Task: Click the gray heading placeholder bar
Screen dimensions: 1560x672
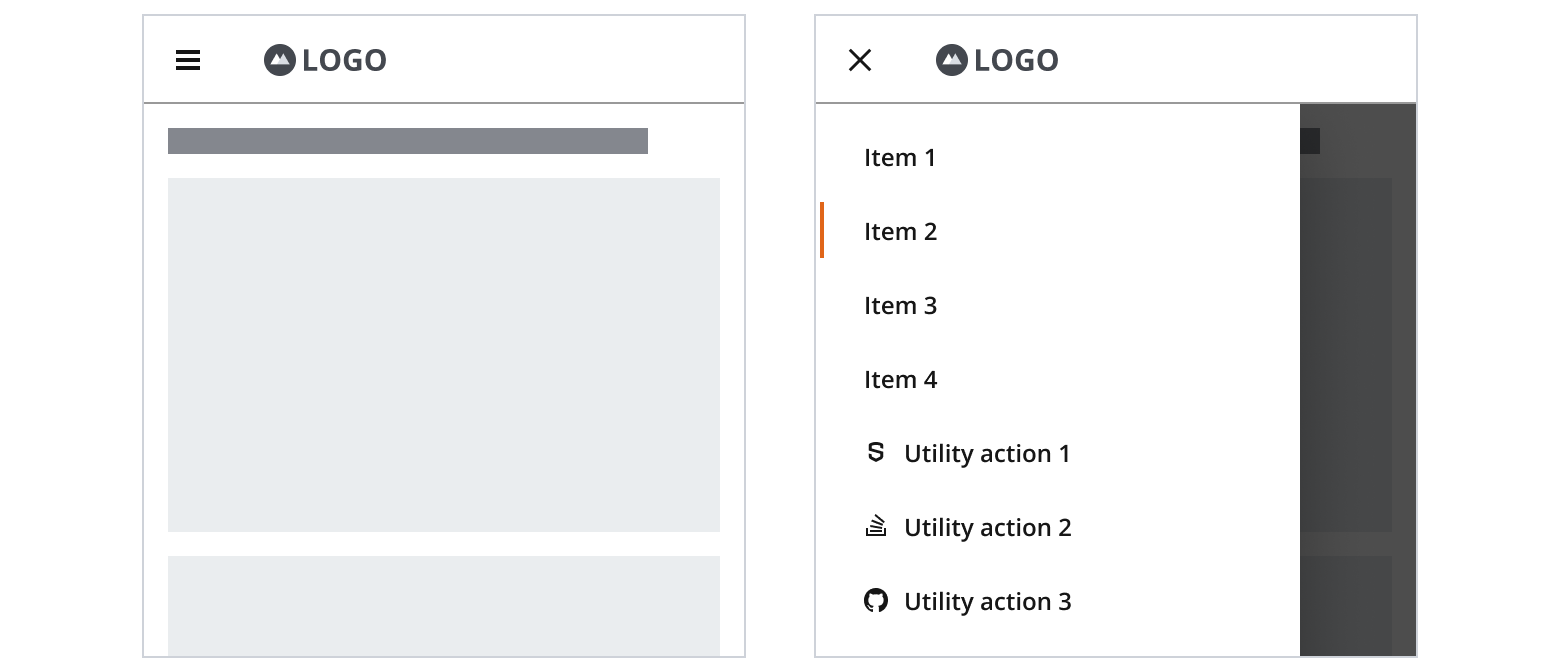Action: point(408,140)
